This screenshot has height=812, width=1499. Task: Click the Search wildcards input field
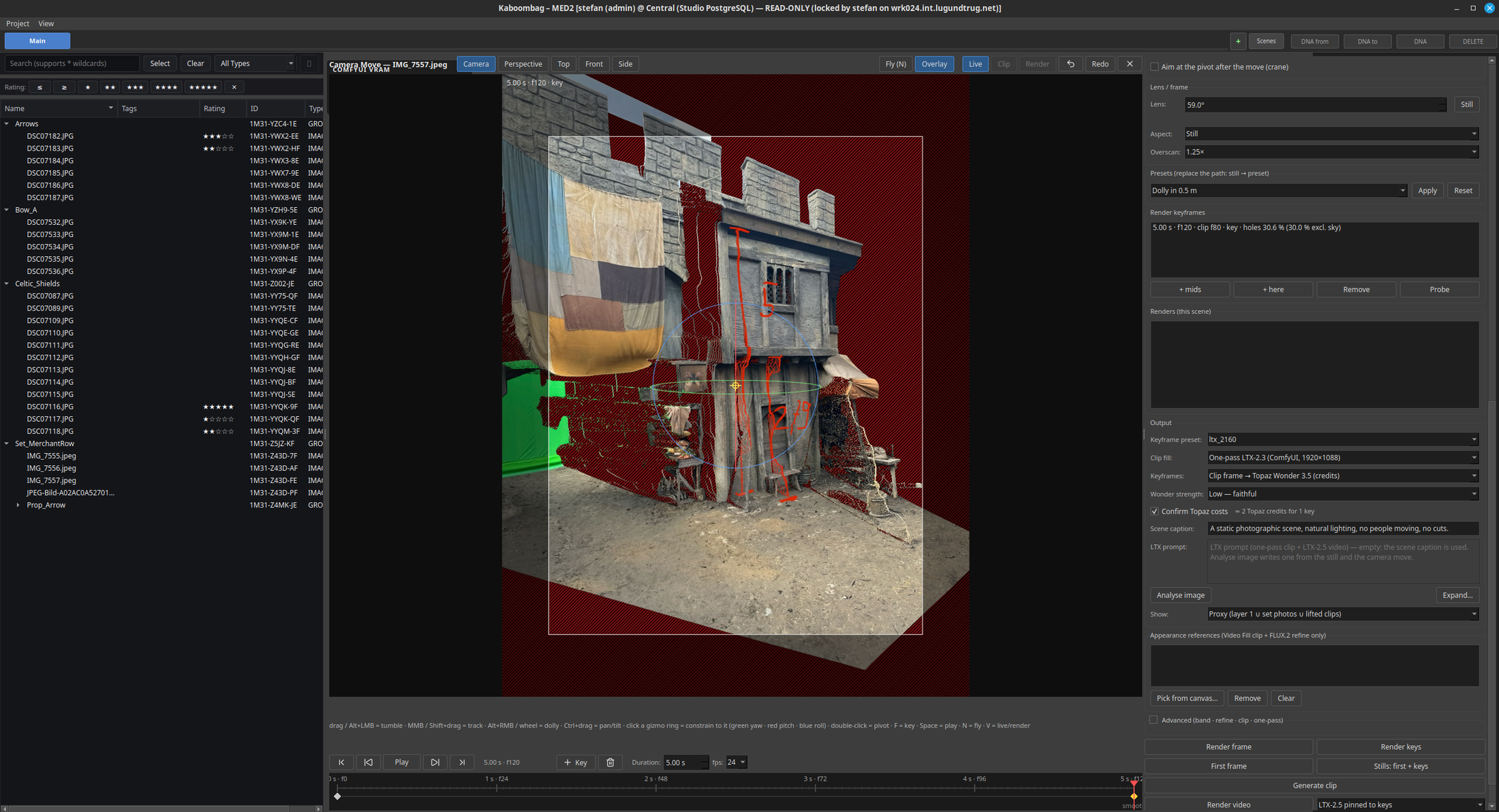72,63
